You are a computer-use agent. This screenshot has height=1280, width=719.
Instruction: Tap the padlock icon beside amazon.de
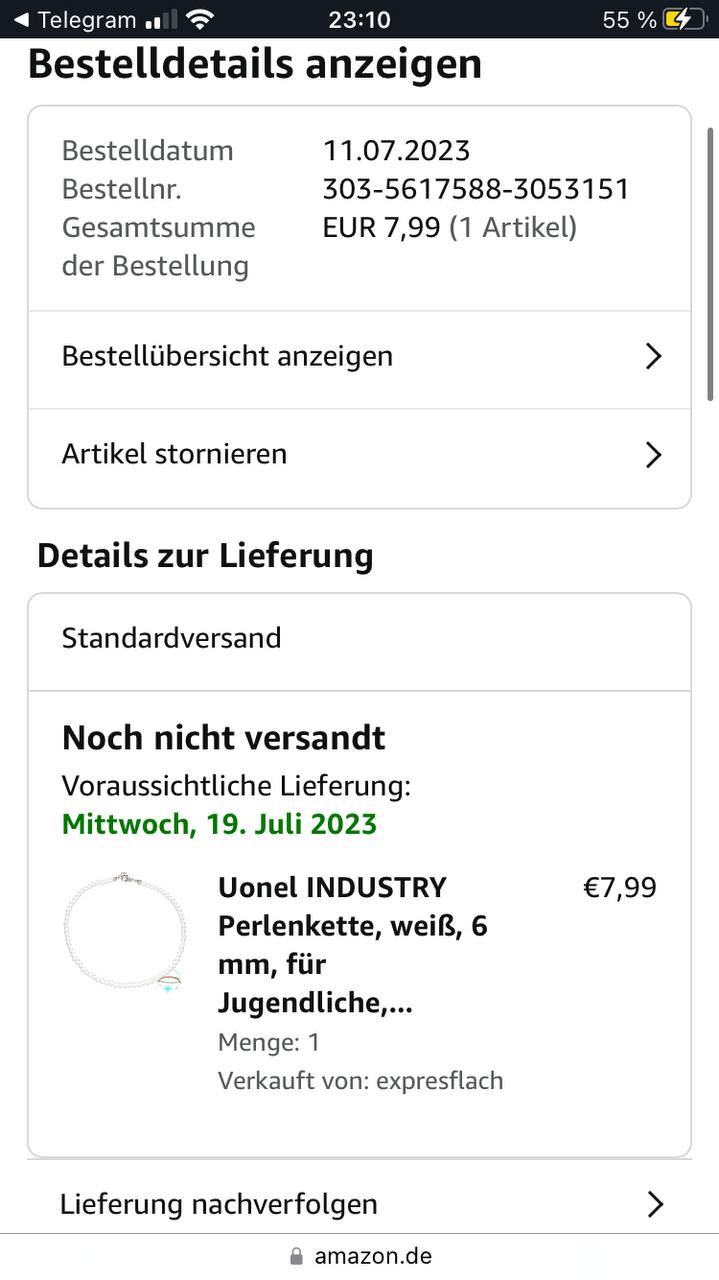point(295,1256)
